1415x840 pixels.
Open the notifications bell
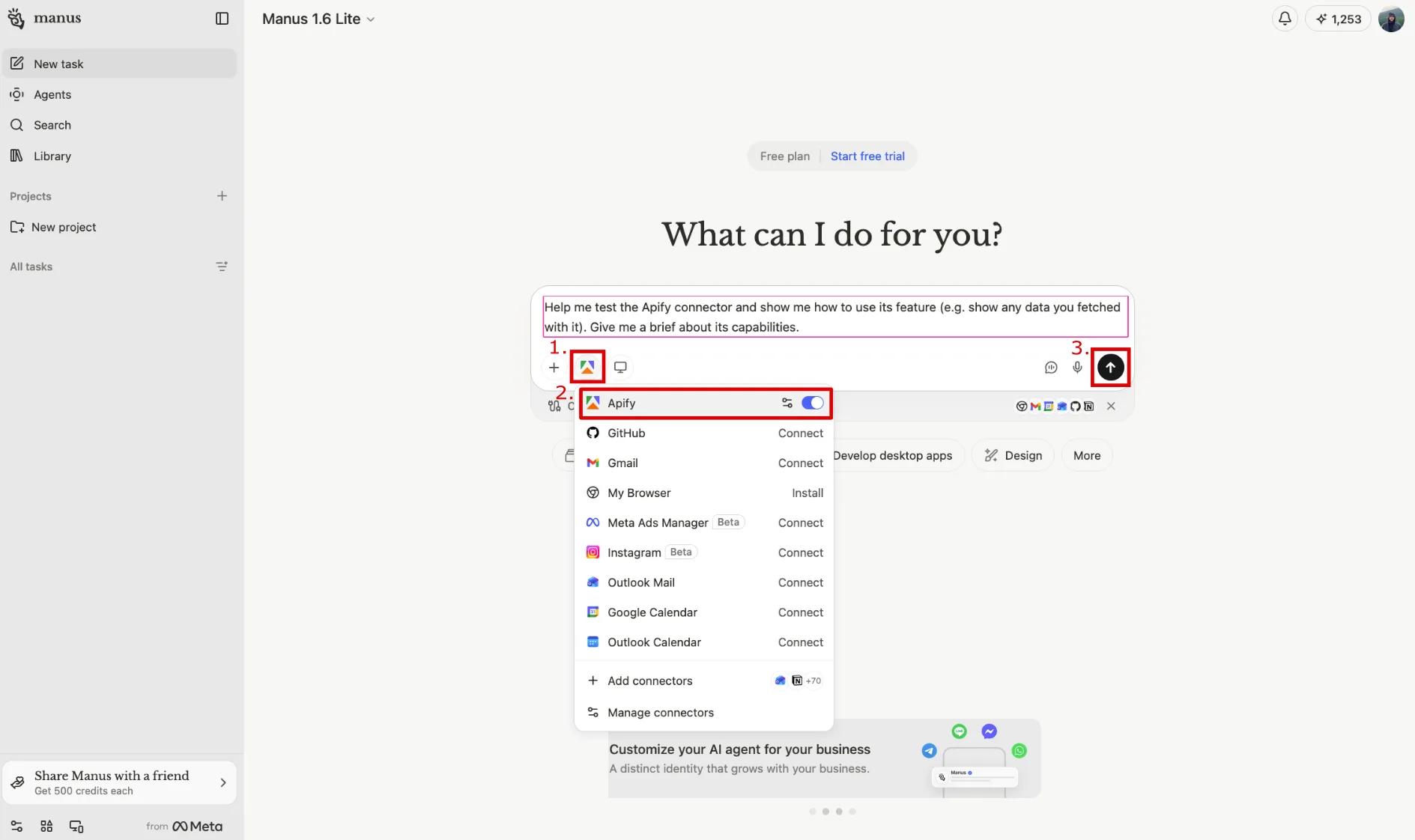point(1285,19)
